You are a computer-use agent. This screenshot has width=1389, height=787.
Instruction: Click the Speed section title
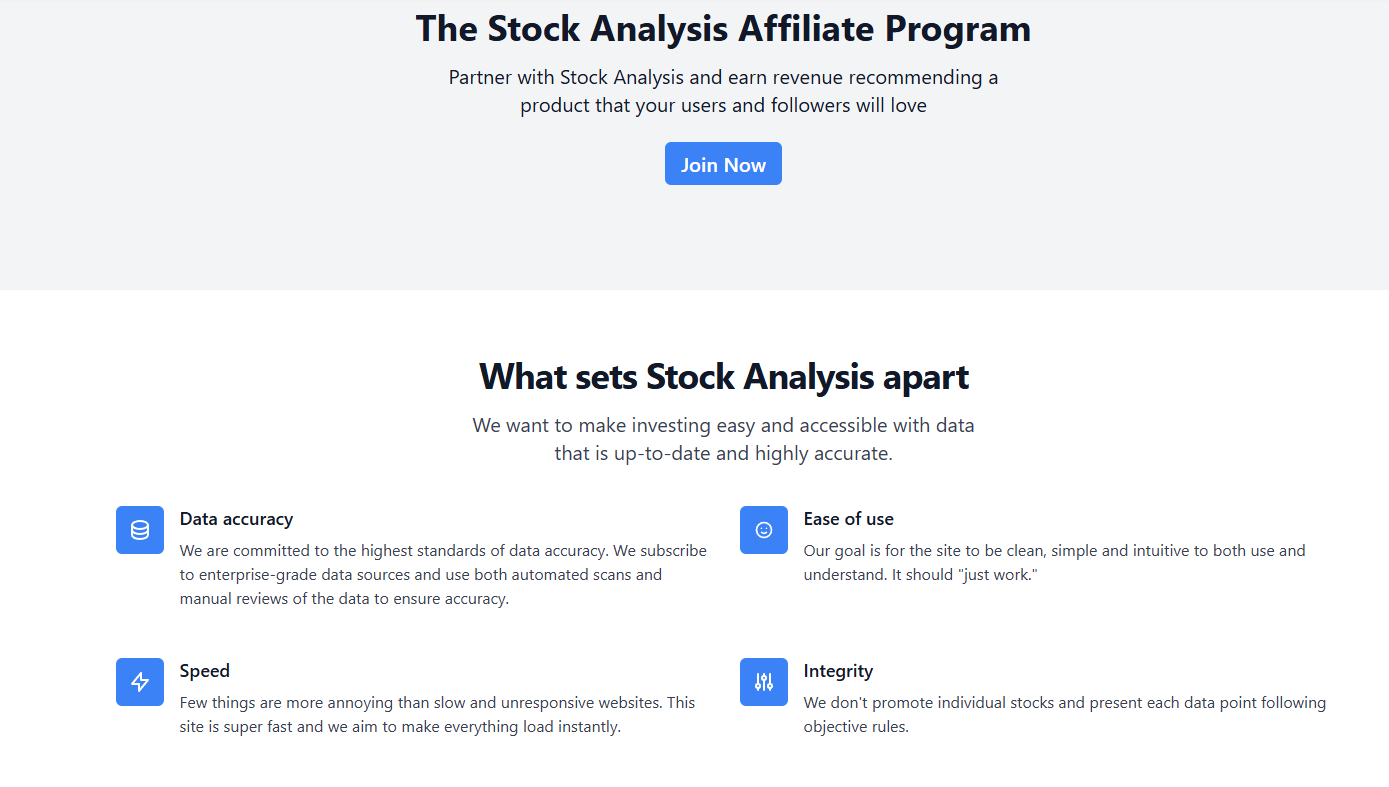click(204, 670)
